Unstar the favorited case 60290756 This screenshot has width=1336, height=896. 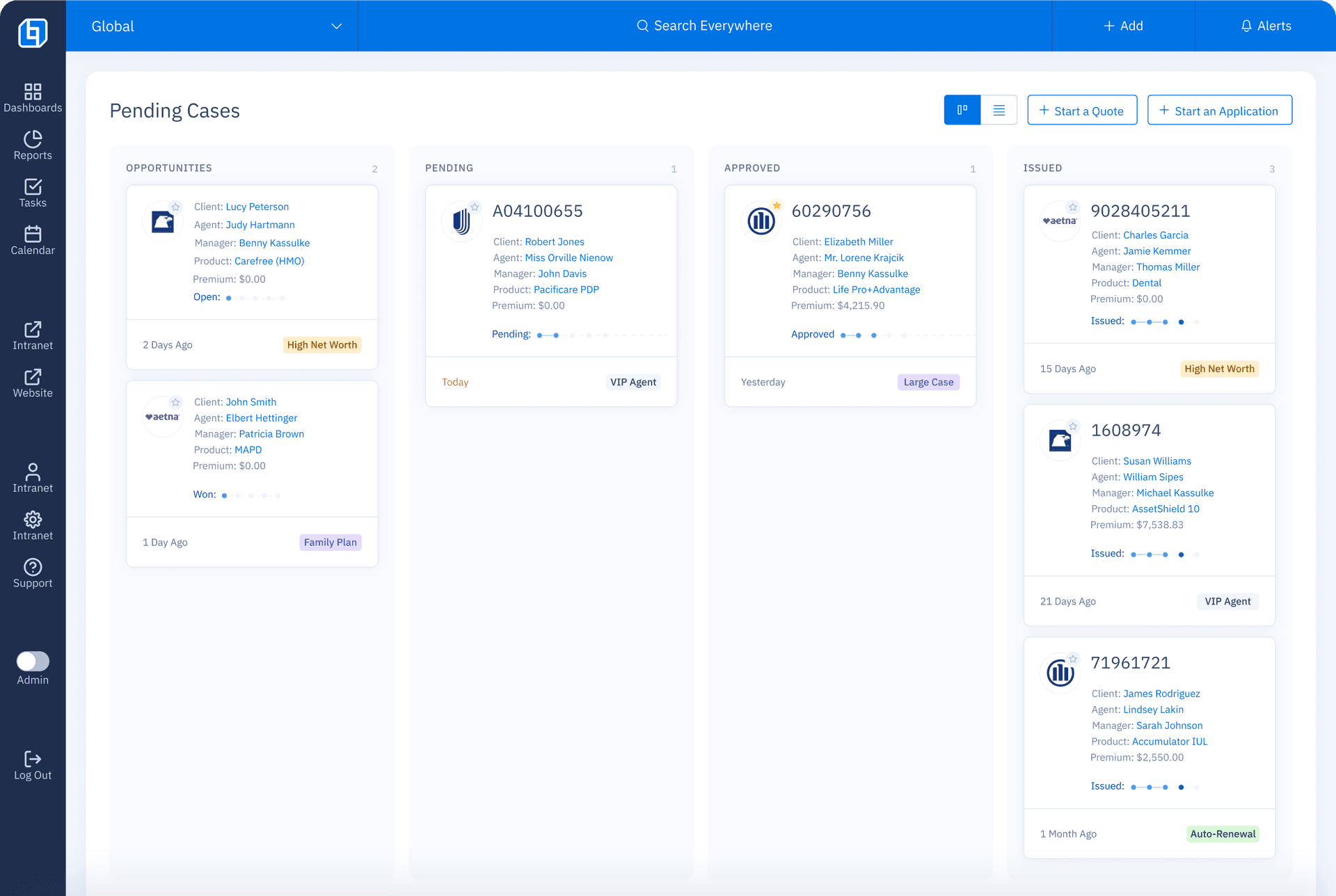[777, 205]
